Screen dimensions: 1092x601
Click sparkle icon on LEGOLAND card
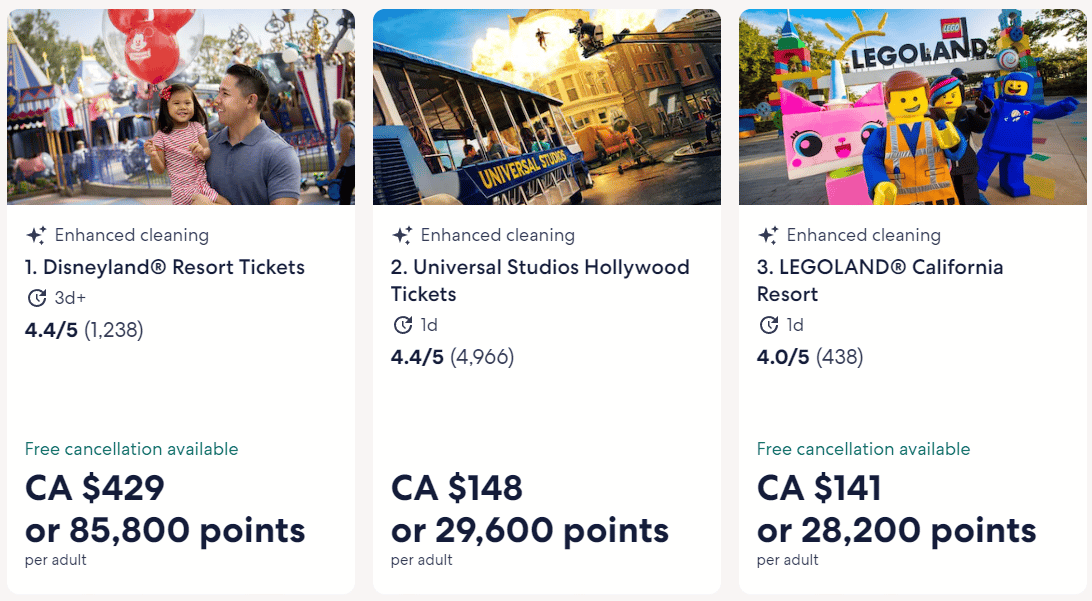pyautogui.click(x=768, y=236)
